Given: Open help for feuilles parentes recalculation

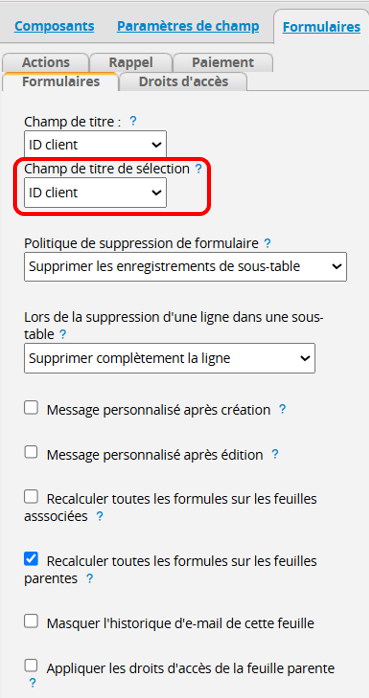Looking at the screenshot, I should coord(89,579).
